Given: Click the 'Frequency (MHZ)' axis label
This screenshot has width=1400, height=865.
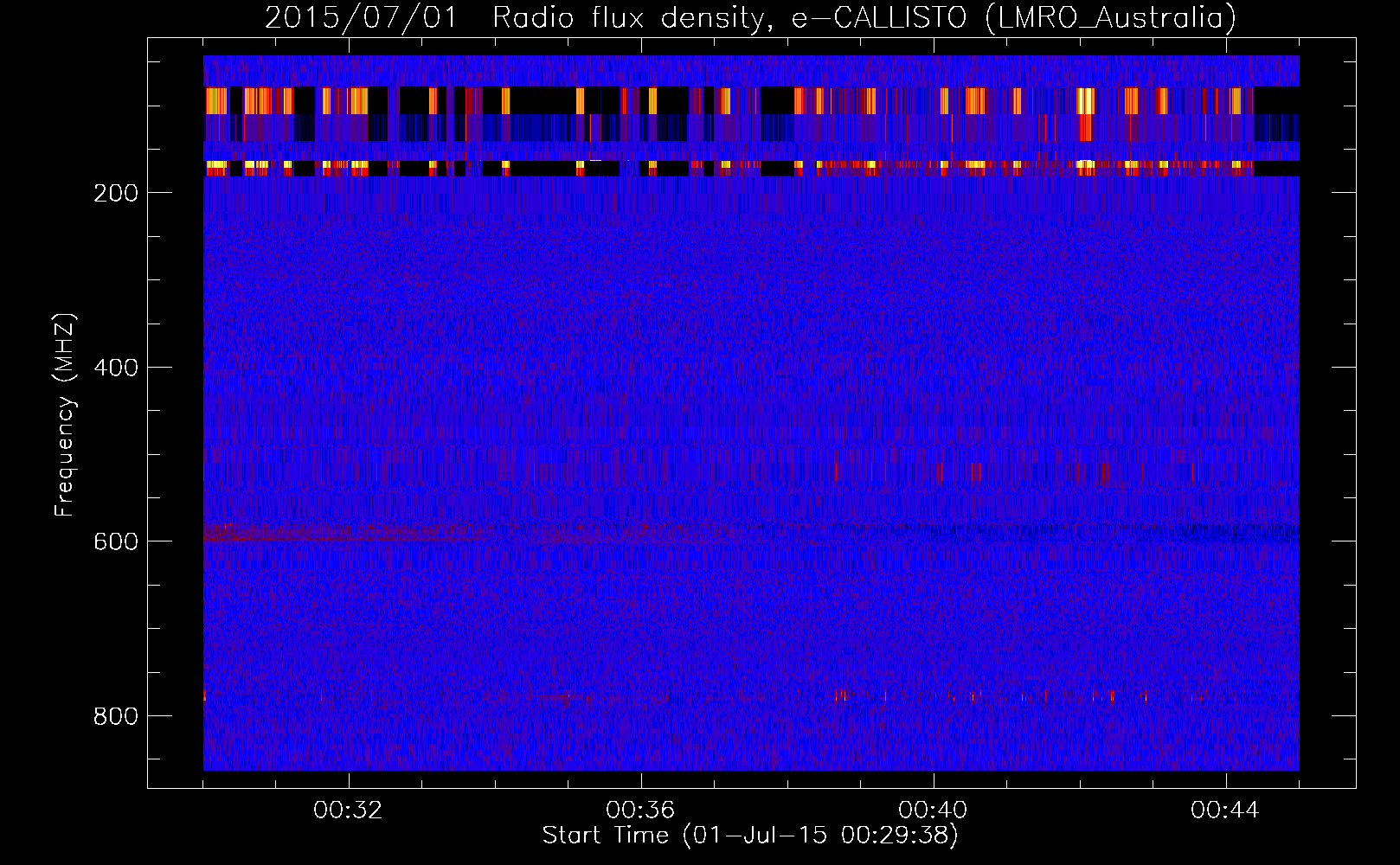Looking at the screenshot, I should pos(65,414).
